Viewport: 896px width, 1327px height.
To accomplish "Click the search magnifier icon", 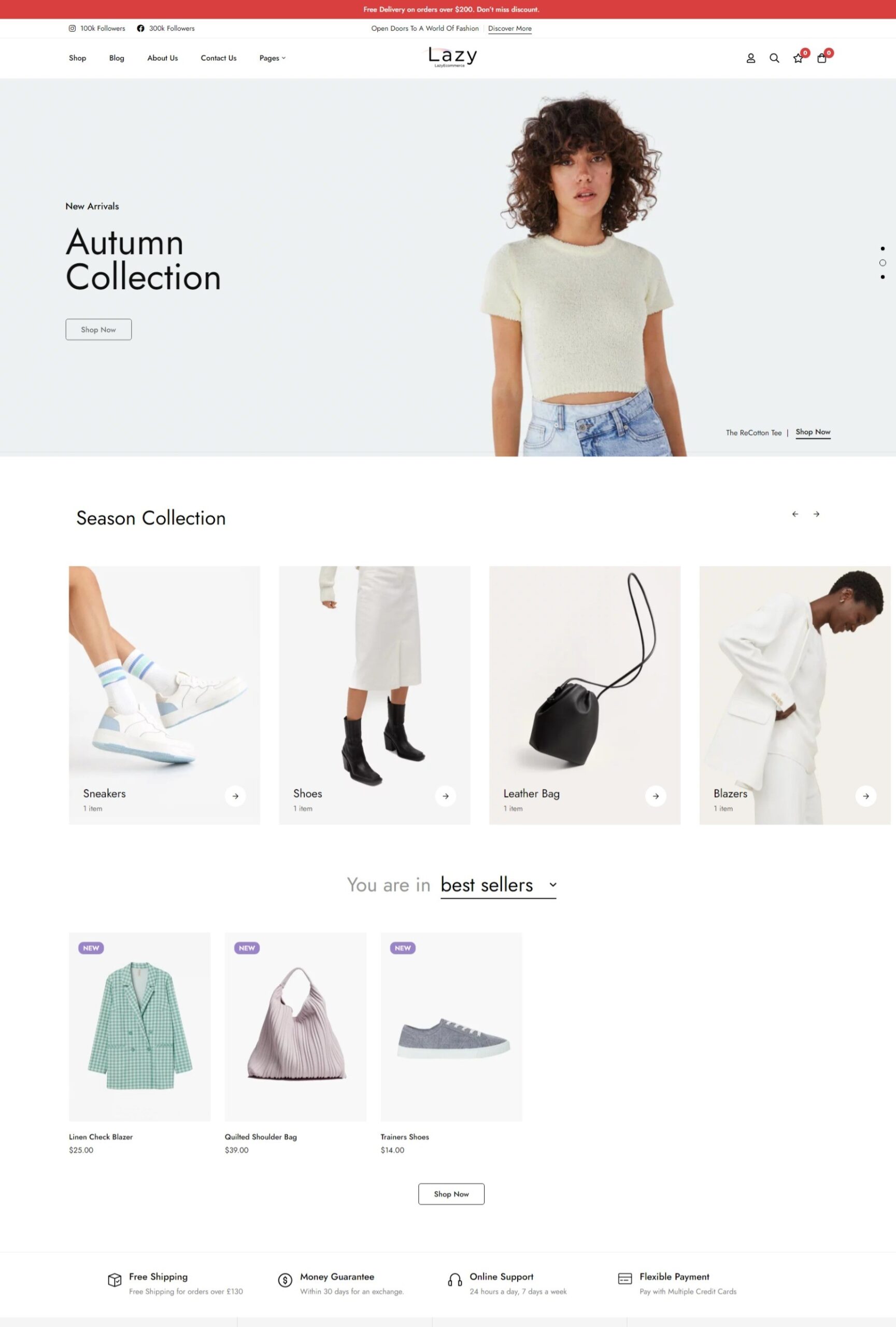I will (x=774, y=58).
